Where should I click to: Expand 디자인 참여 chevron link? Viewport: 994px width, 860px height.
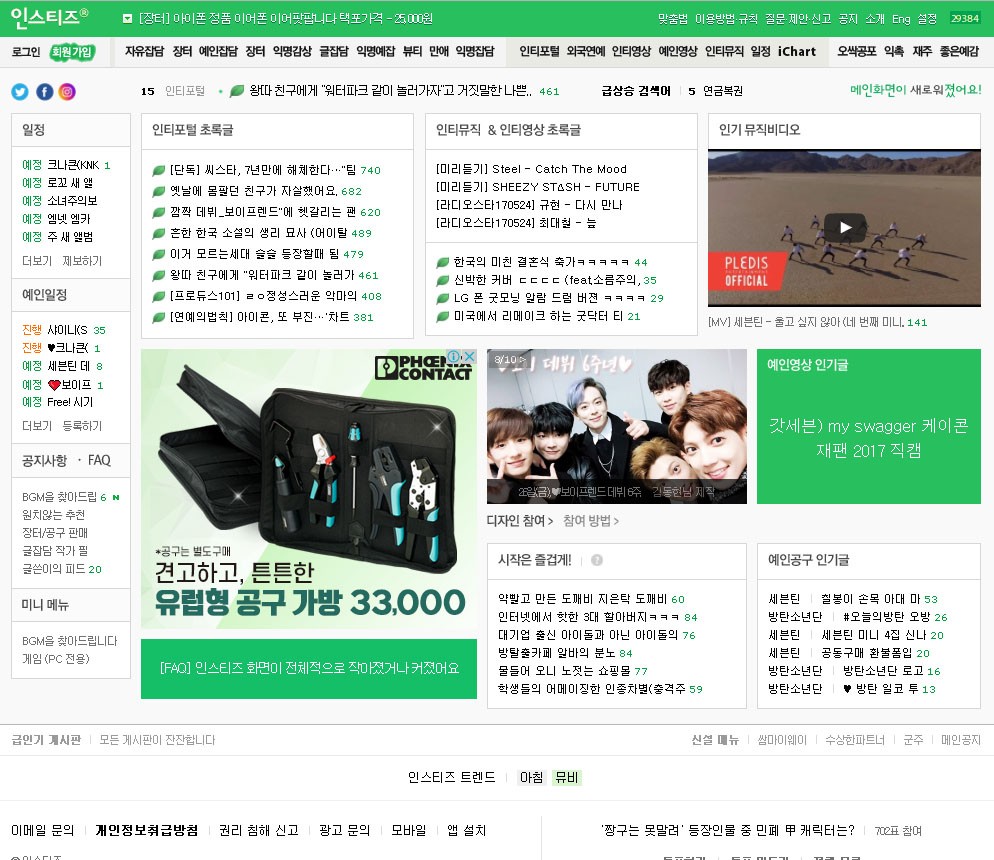[x=520, y=521]
